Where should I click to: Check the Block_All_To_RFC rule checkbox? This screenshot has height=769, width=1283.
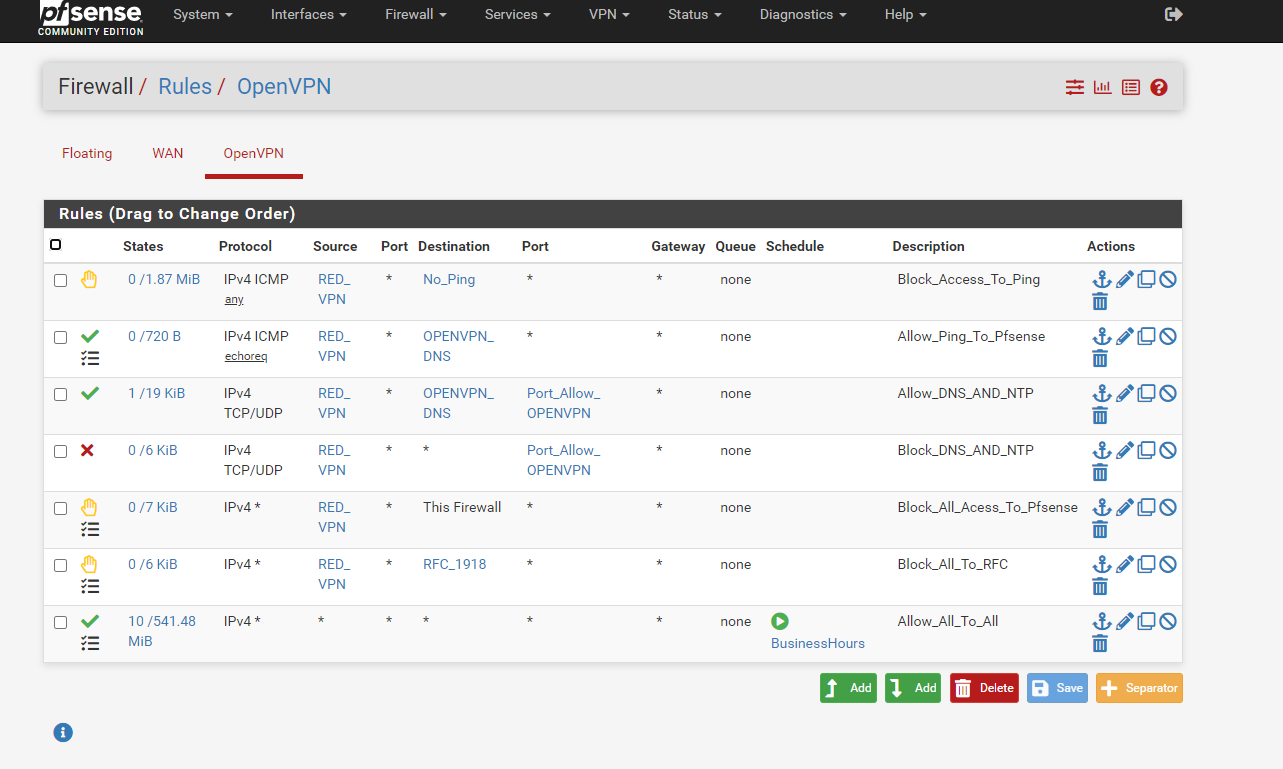[60, 565]
